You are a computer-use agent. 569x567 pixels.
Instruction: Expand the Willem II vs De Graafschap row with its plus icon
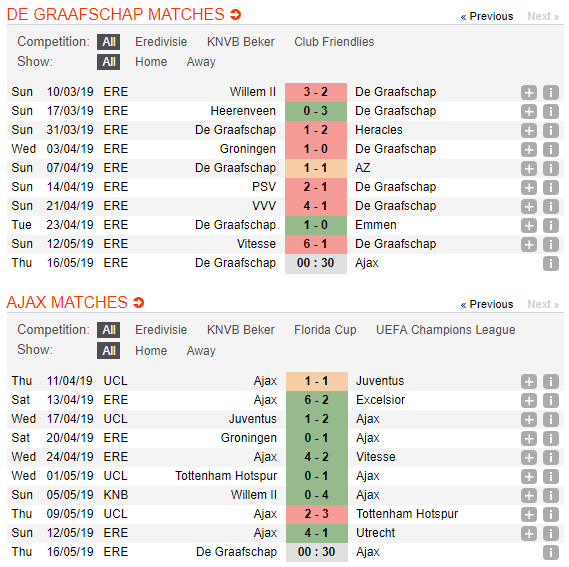click(529, 93)
